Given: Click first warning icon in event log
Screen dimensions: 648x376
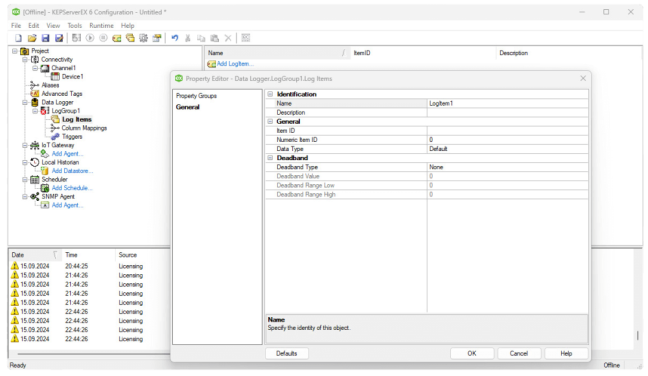Looking at the screenshot, I should (15, 266).
